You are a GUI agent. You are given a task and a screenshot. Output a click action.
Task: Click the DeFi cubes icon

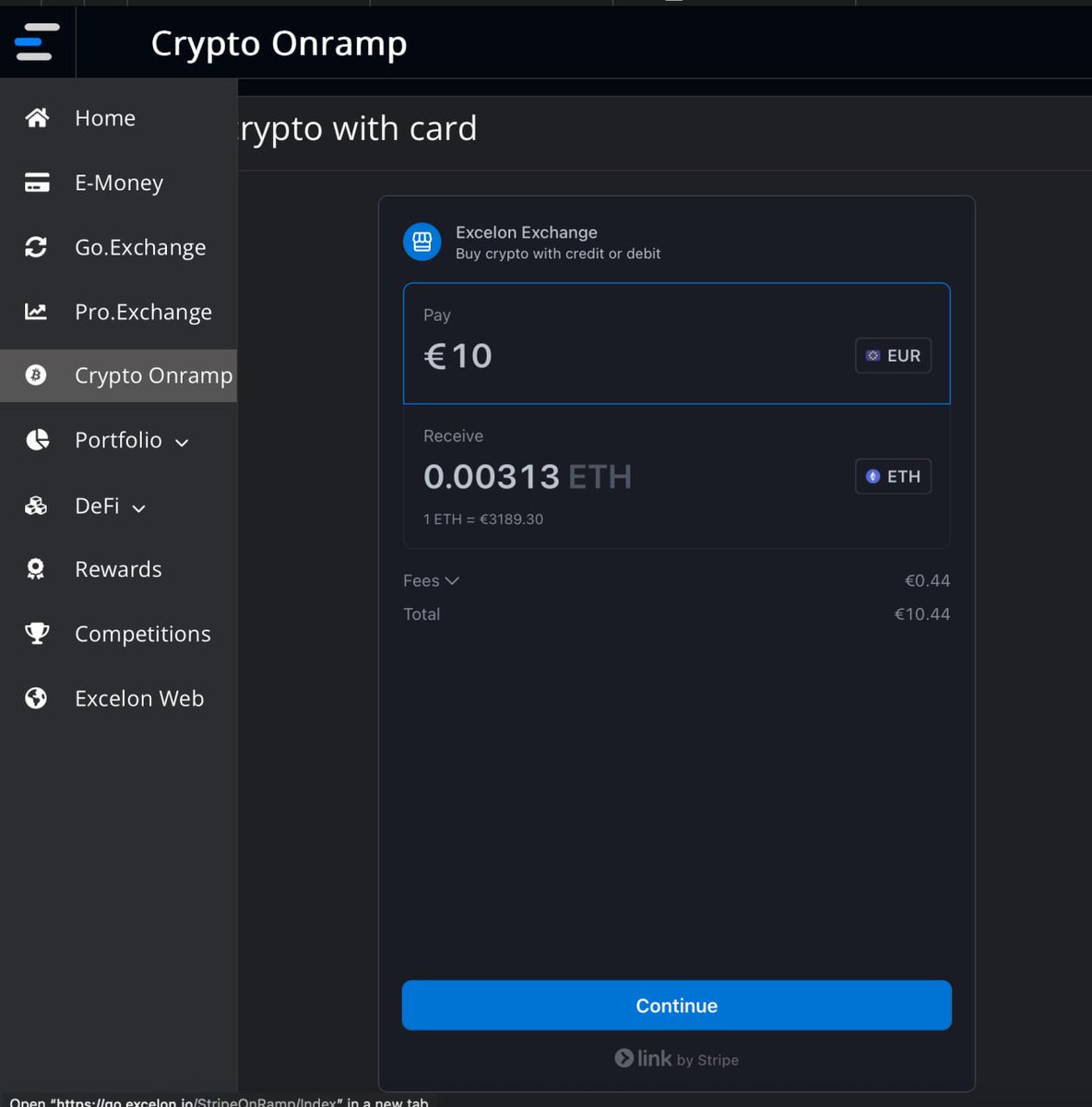(36, 506)
